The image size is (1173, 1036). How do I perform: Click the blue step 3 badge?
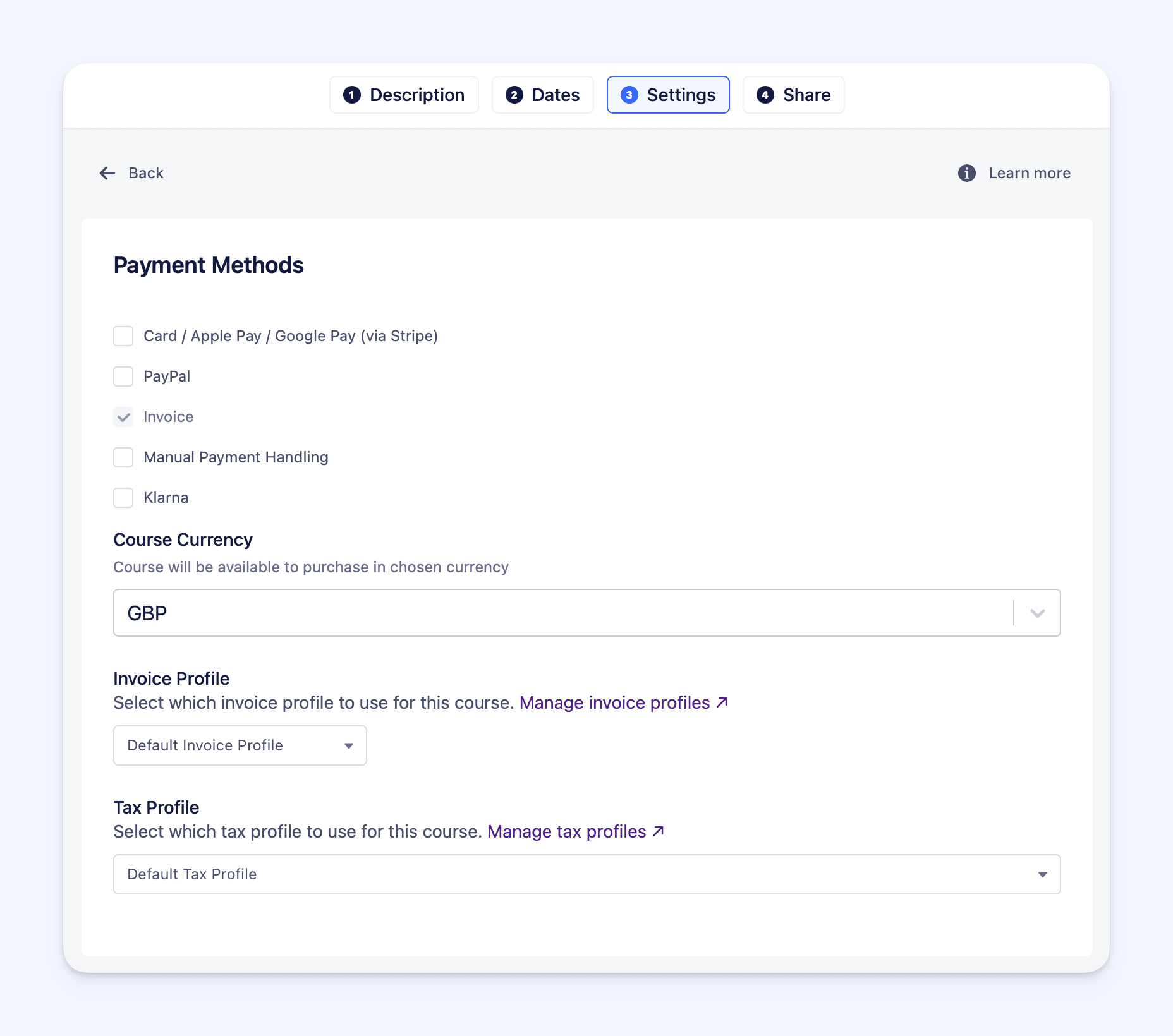(629, 95)
